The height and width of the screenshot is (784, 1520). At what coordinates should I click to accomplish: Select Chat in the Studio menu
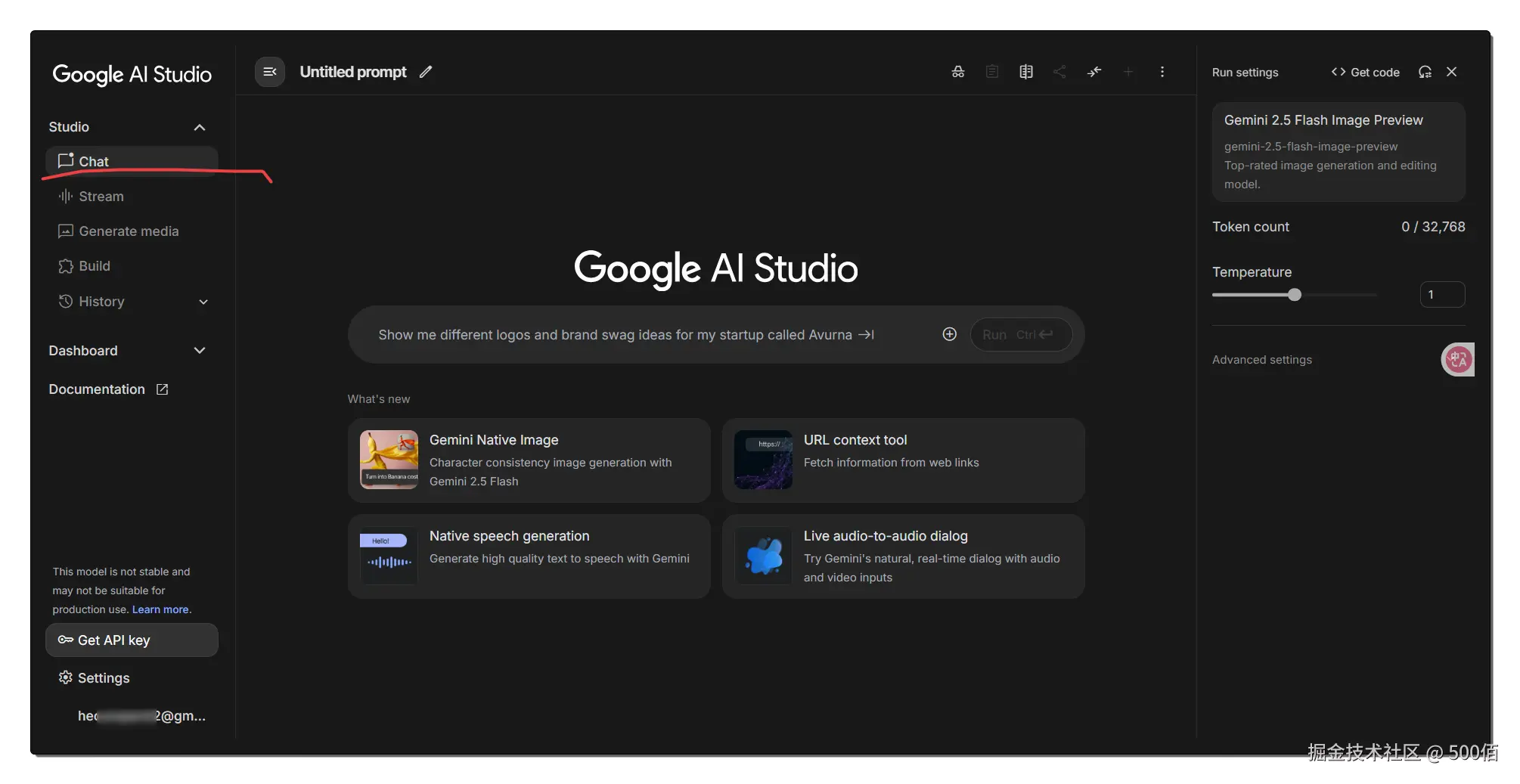point(132,161)
